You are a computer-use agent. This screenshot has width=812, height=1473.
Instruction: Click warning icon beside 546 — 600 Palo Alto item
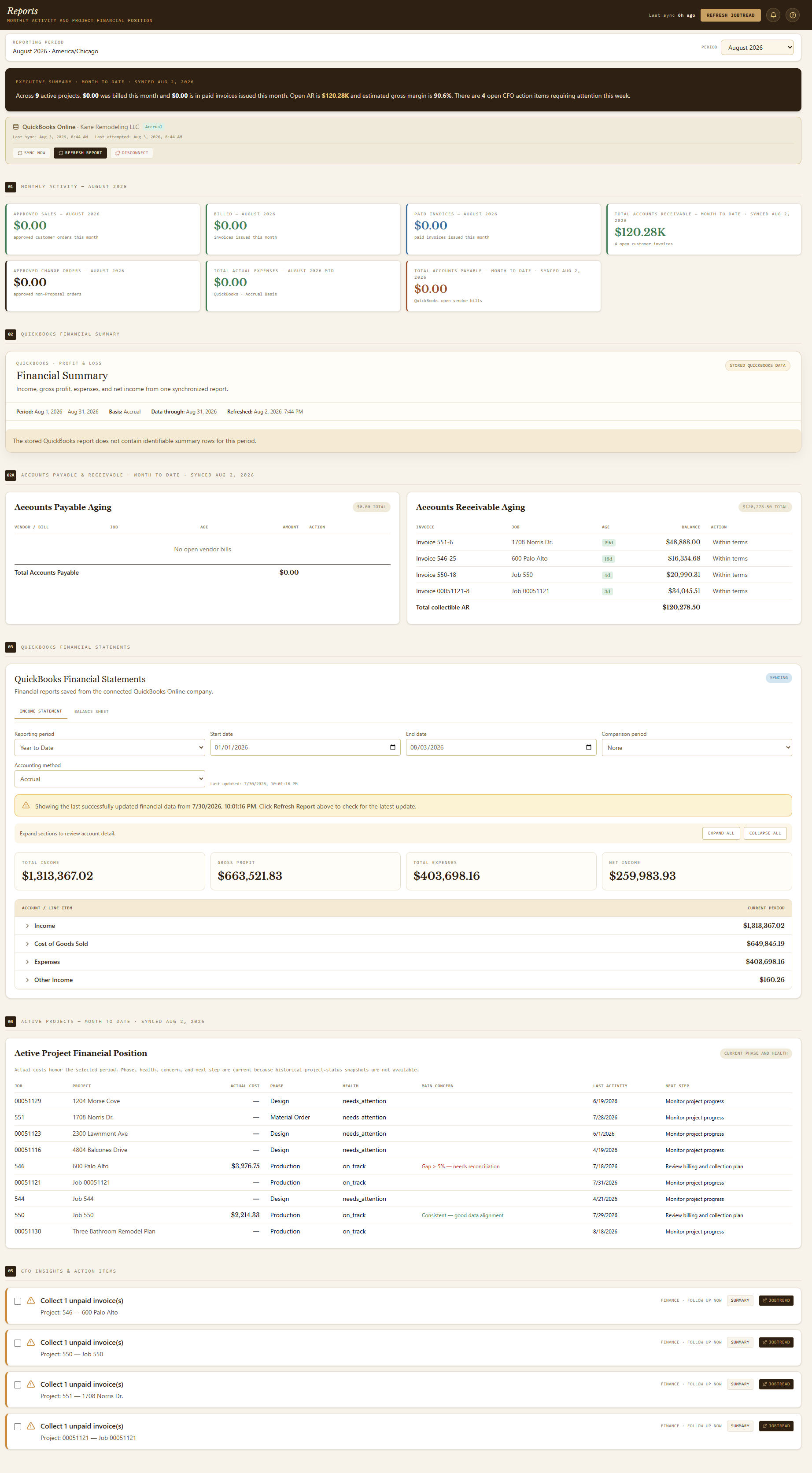pyautogui.click(x=31, y=1300)
